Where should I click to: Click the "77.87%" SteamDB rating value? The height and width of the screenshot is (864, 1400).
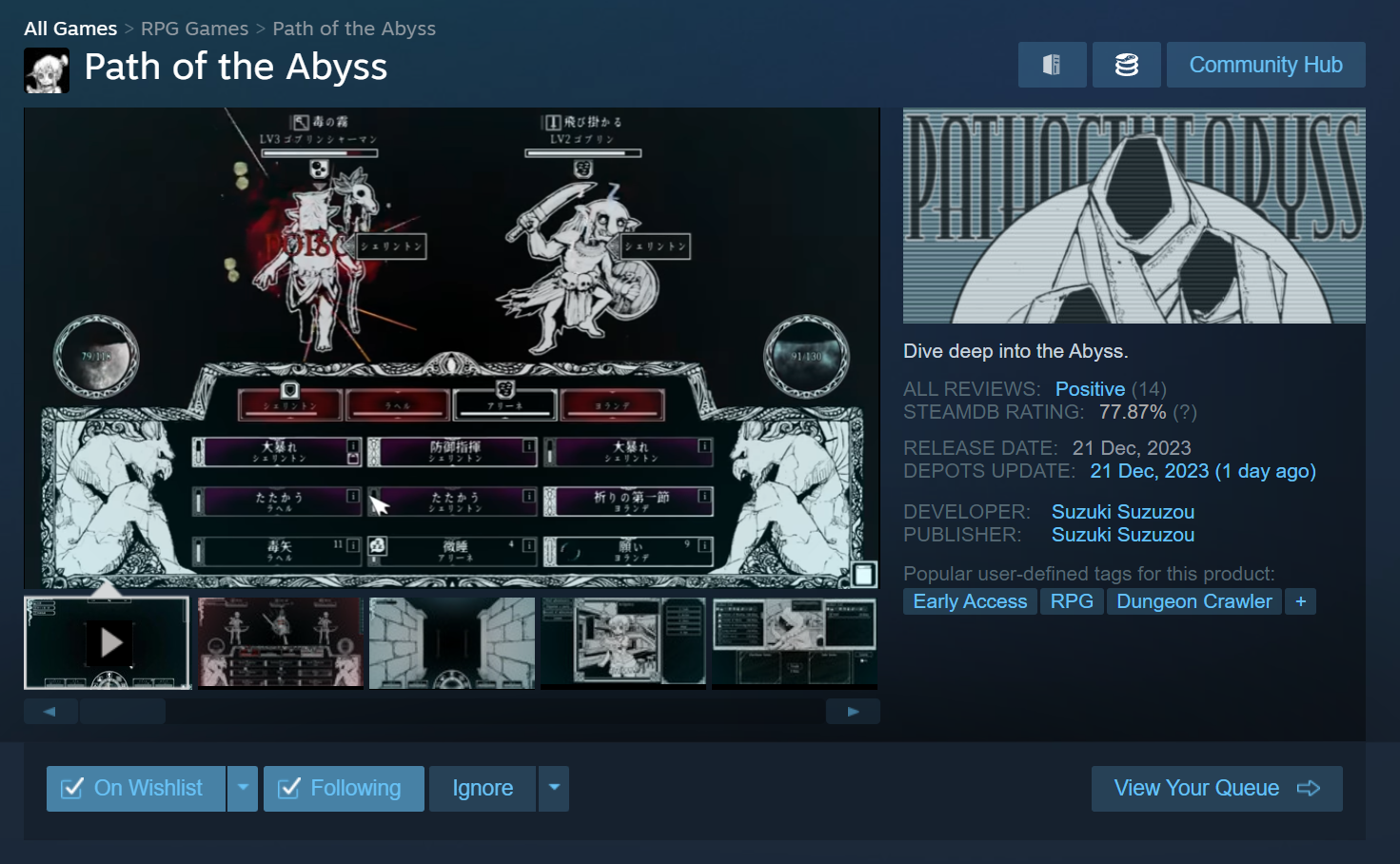click(x=1133, y=412)
